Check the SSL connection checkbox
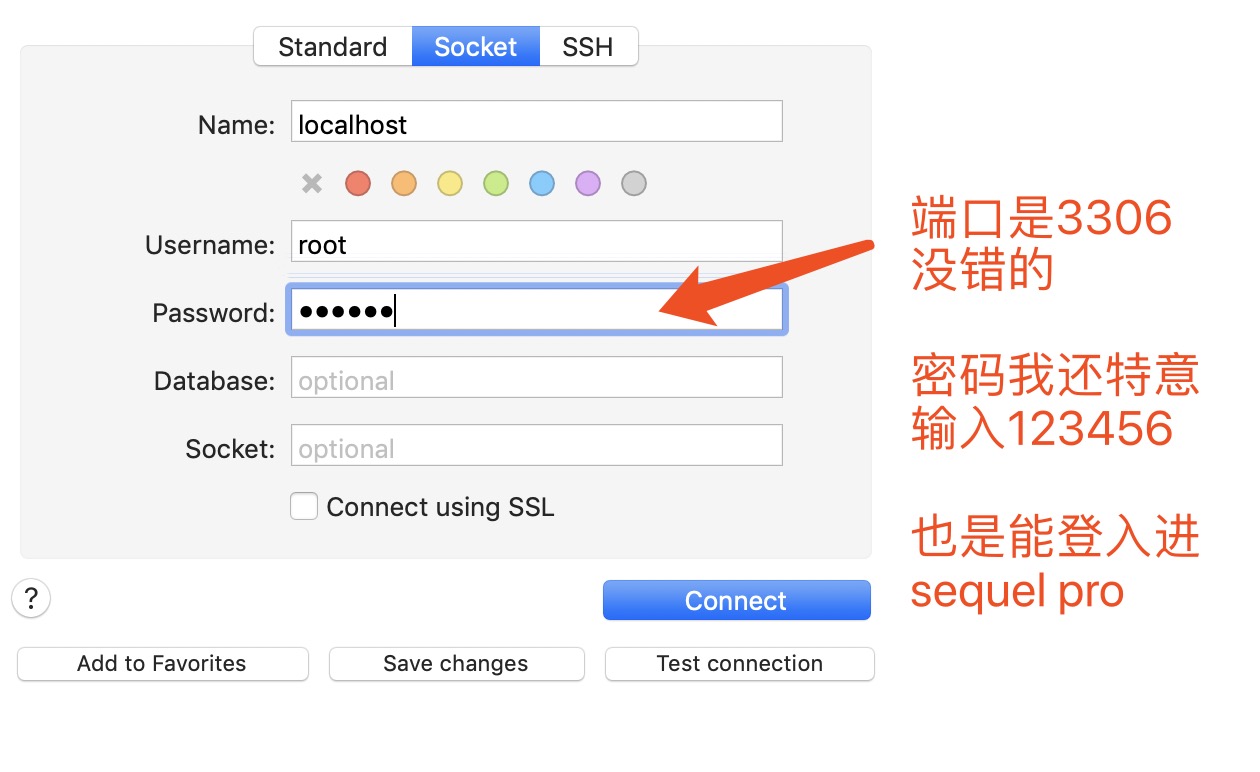Image resolution: width=1260 pixels, height=772 pixels. point(304,506)
